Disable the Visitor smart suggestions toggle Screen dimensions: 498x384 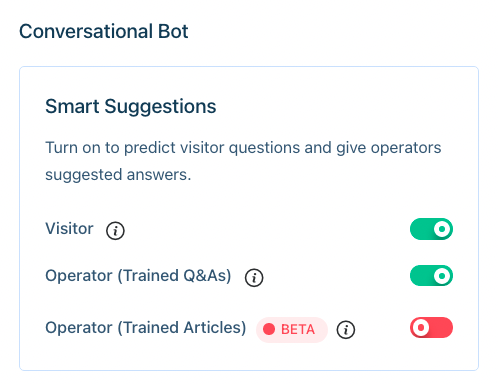point(431,229)
